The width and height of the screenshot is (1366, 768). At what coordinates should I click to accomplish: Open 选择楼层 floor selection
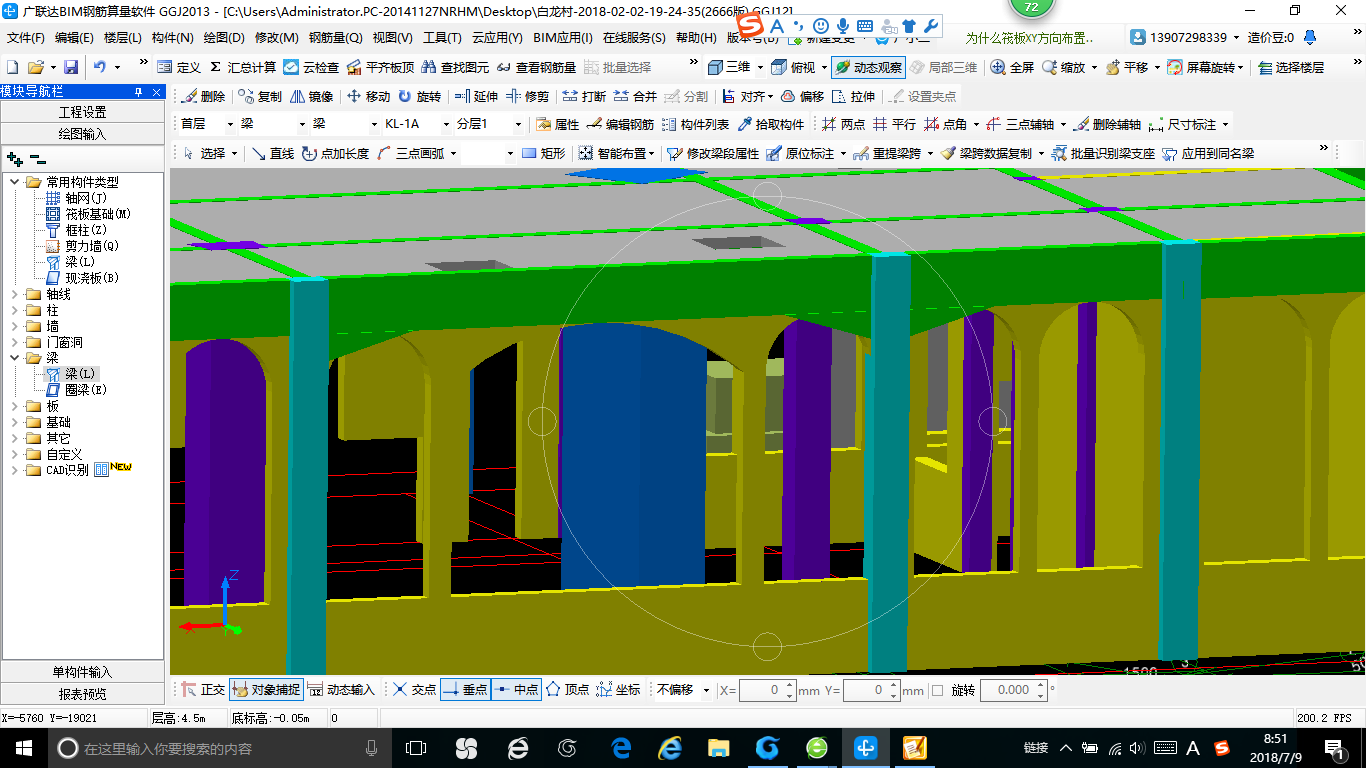click(x=1290, y=67)
